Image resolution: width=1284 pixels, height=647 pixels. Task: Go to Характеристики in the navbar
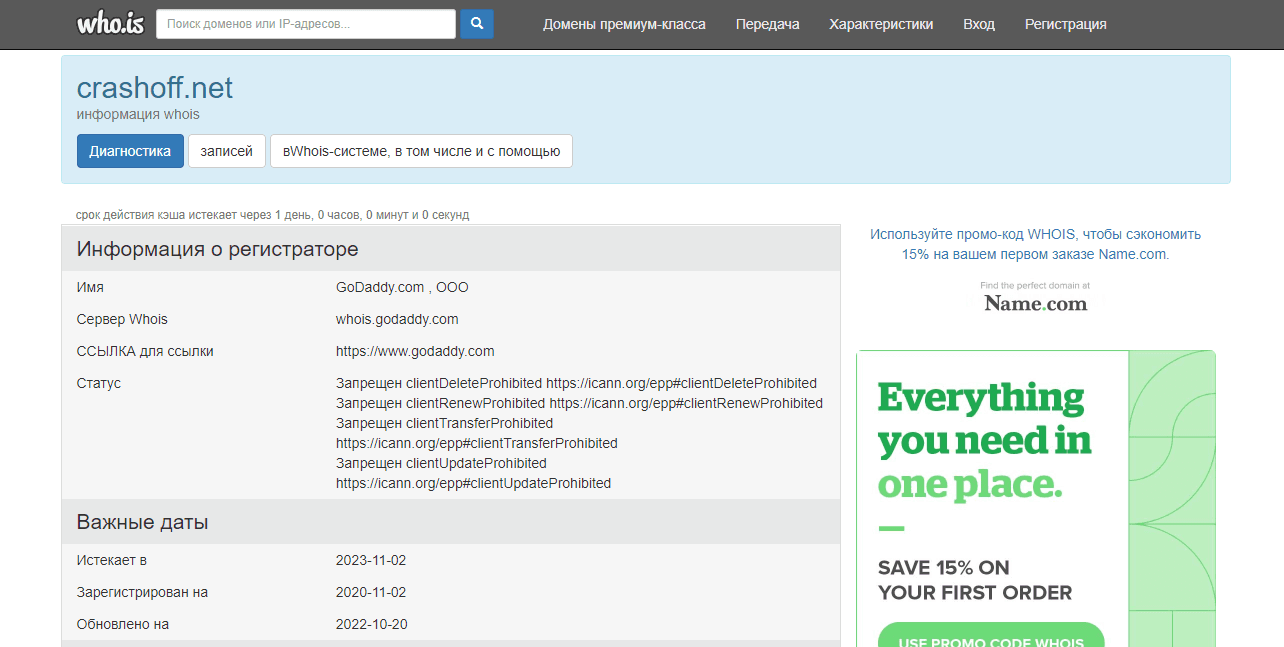[x=881, y=24]
